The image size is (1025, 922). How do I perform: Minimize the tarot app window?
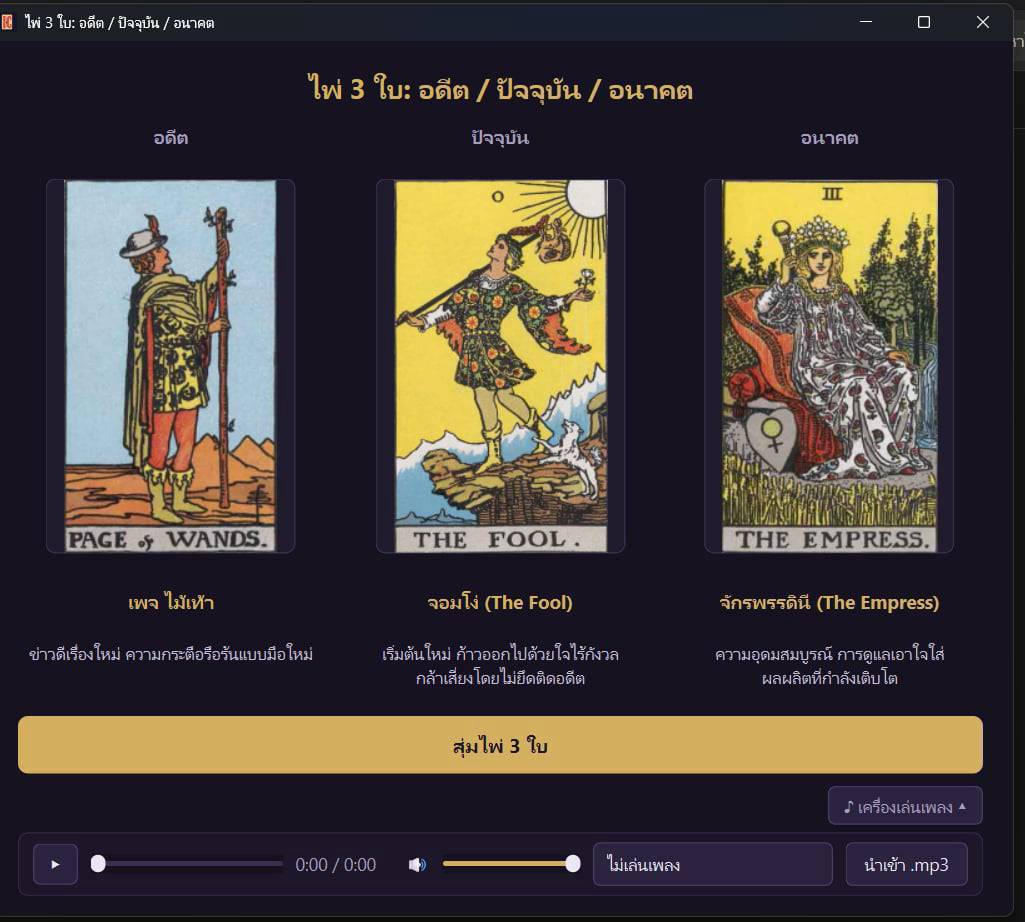pos(866,22)
